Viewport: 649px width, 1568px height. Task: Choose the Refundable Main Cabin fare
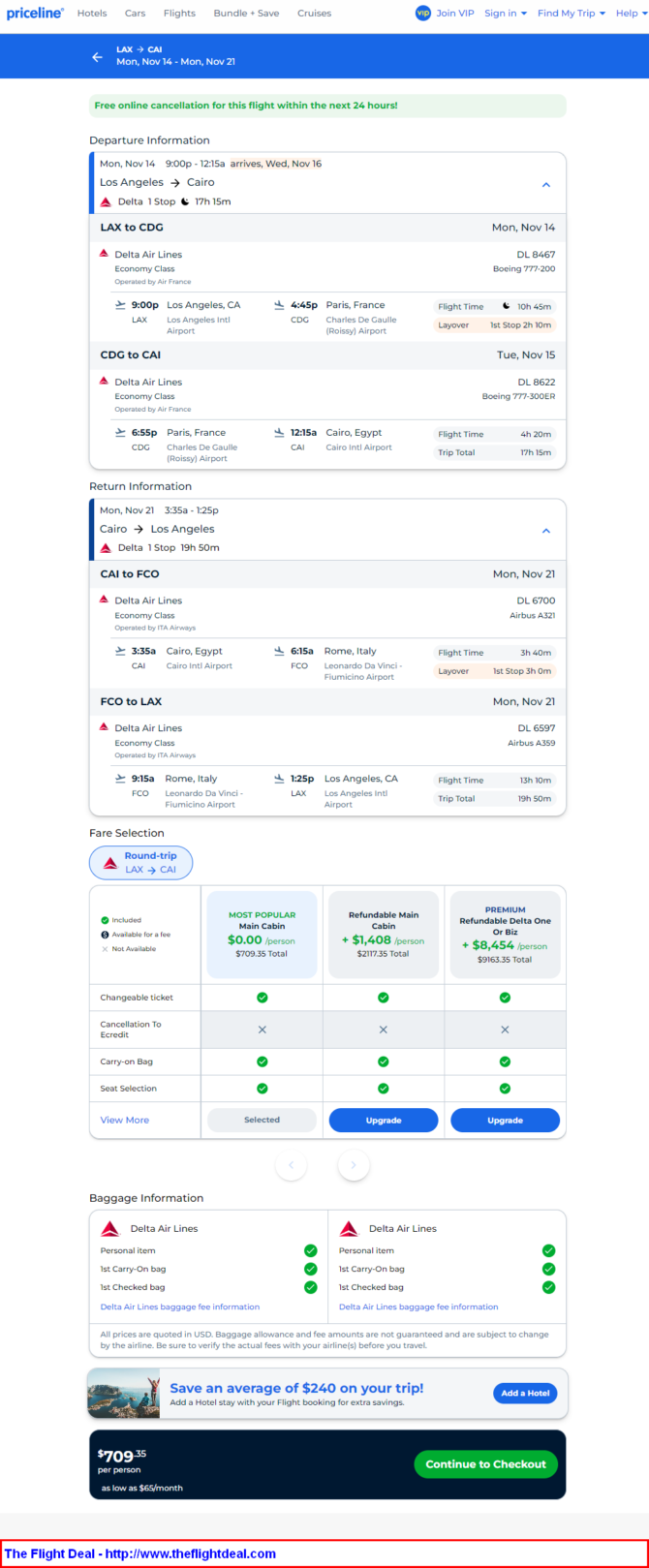[x=384, y=934]
